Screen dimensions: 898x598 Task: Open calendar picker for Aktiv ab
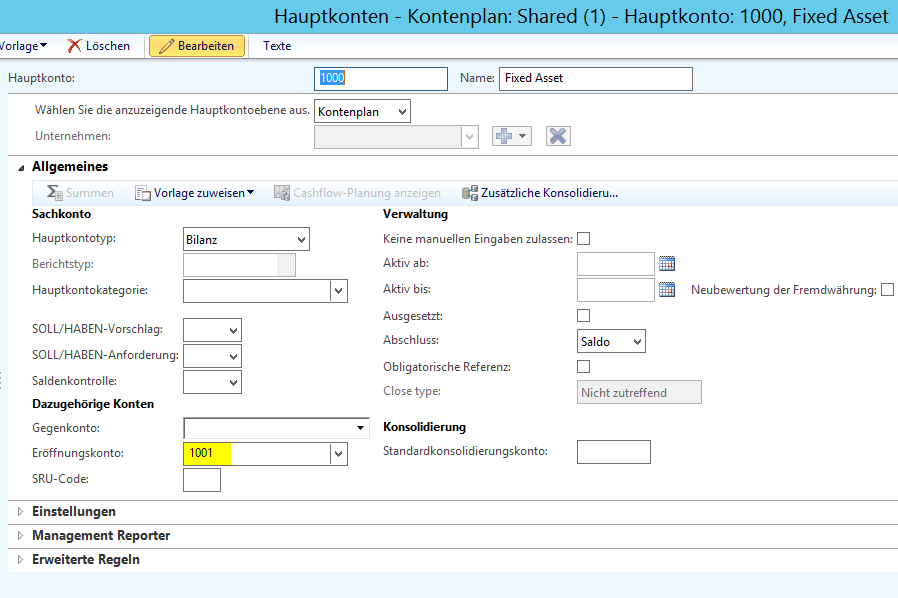click(668, 264)
